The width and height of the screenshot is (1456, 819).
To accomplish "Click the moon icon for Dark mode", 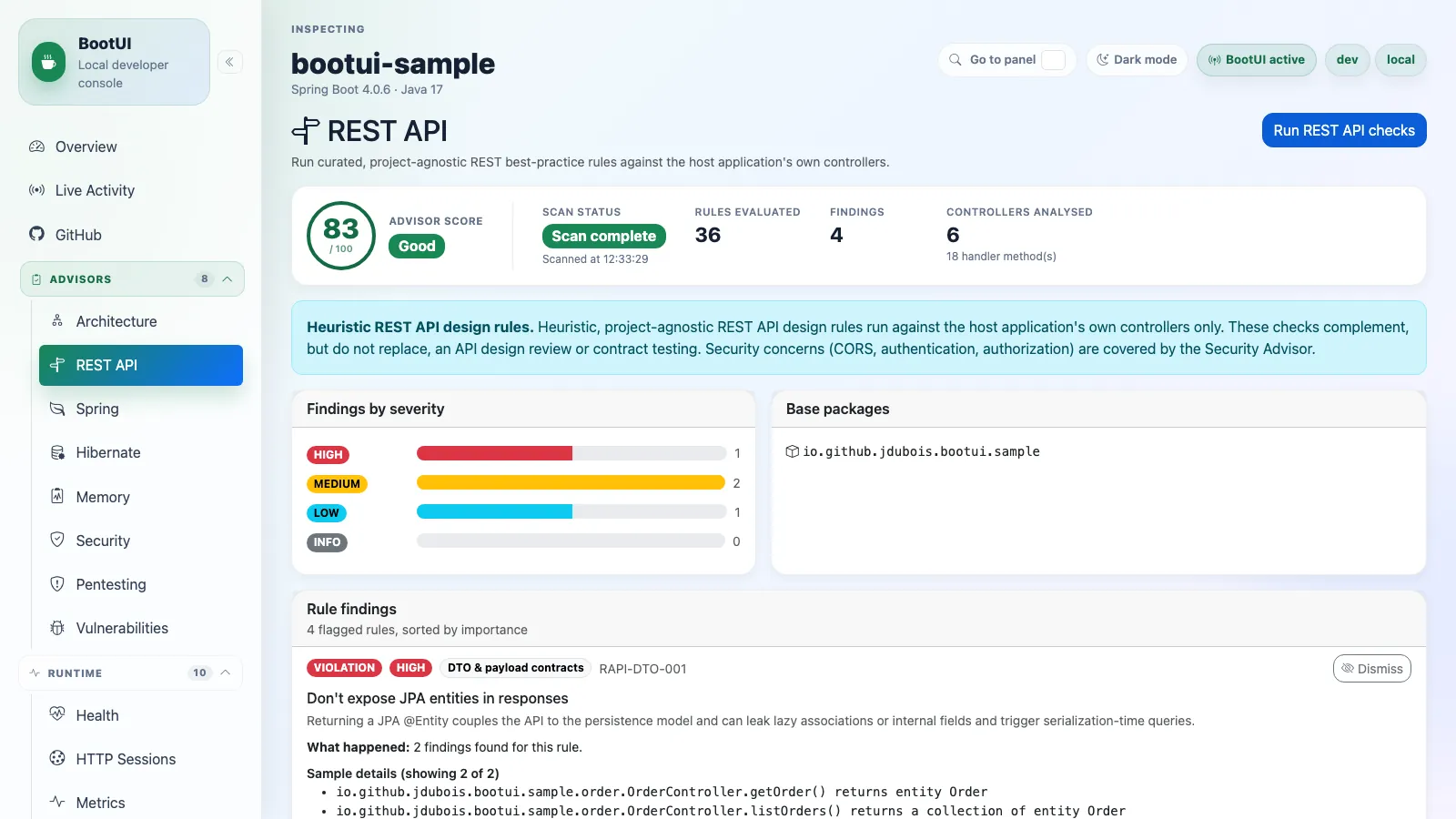I will (1103, 59).
